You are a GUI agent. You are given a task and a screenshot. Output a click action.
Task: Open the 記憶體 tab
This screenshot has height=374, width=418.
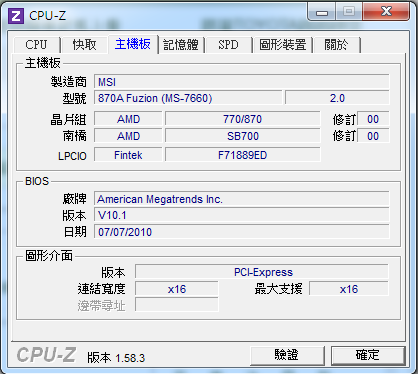181,45
